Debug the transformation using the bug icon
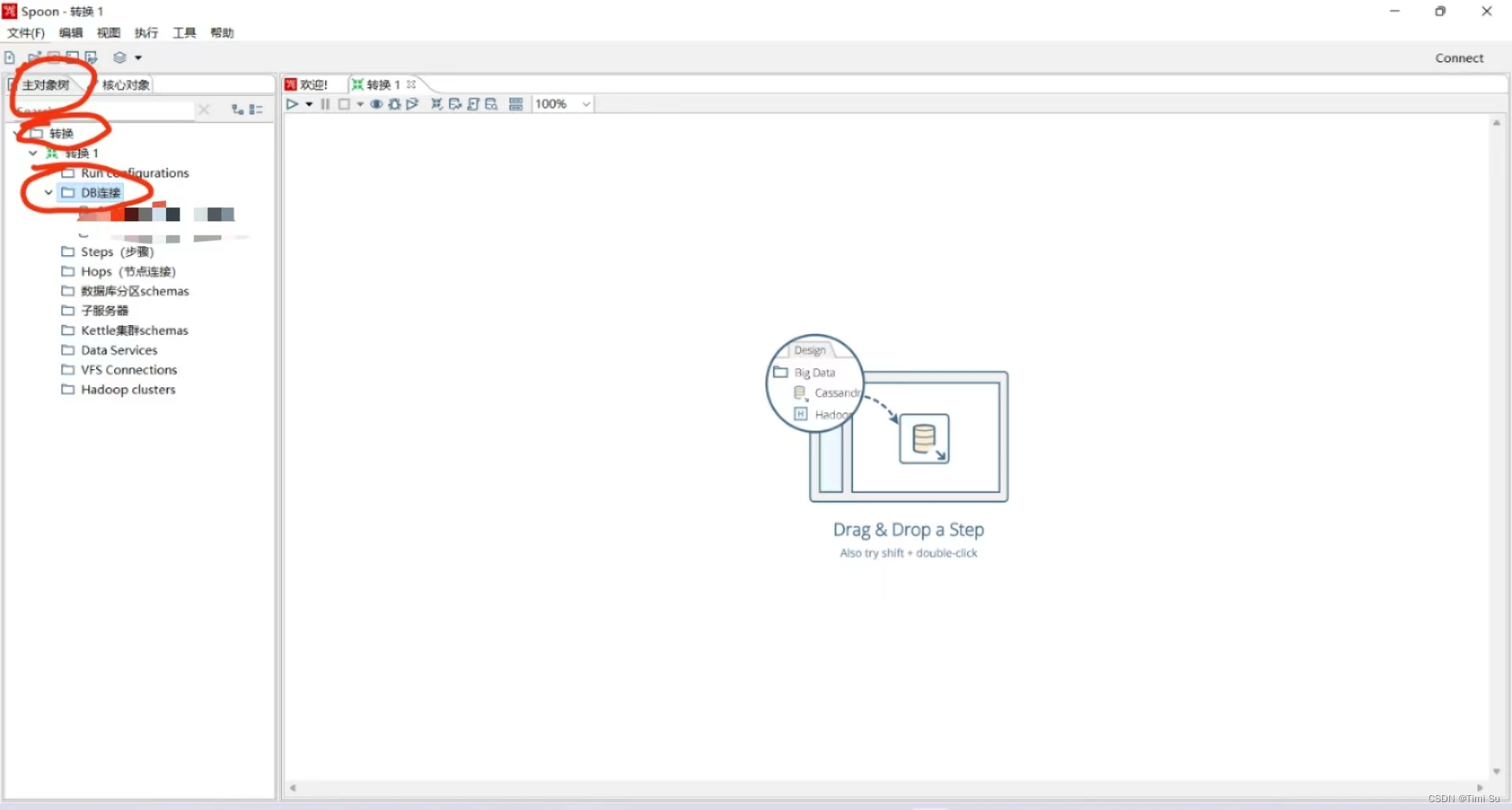The image size is (1512, 810). (395, 103)
